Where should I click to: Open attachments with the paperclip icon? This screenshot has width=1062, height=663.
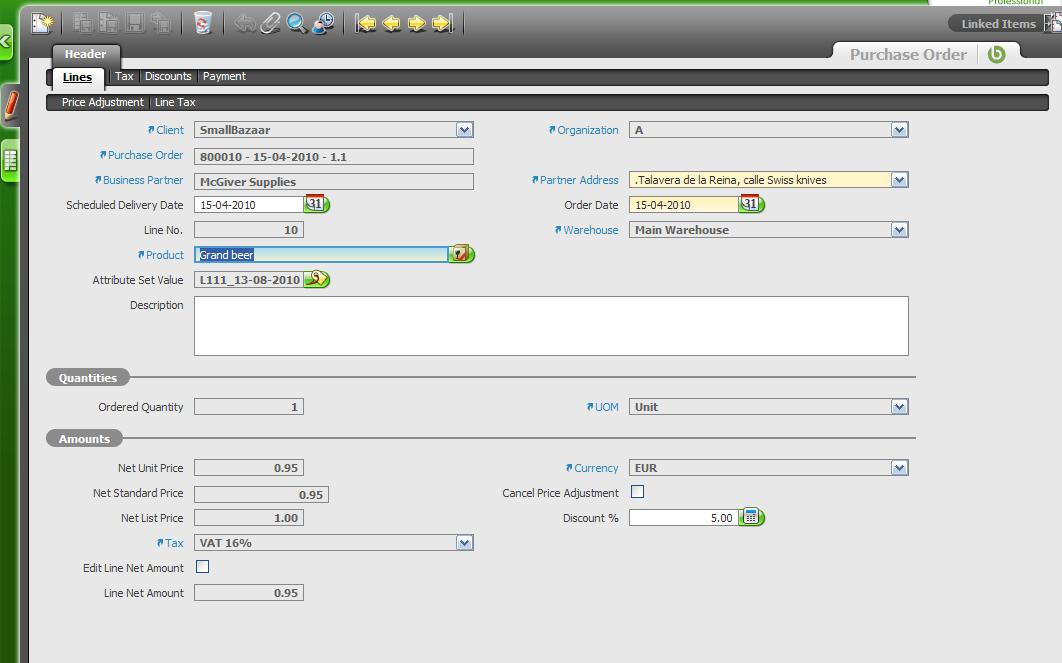pos(271,23)
